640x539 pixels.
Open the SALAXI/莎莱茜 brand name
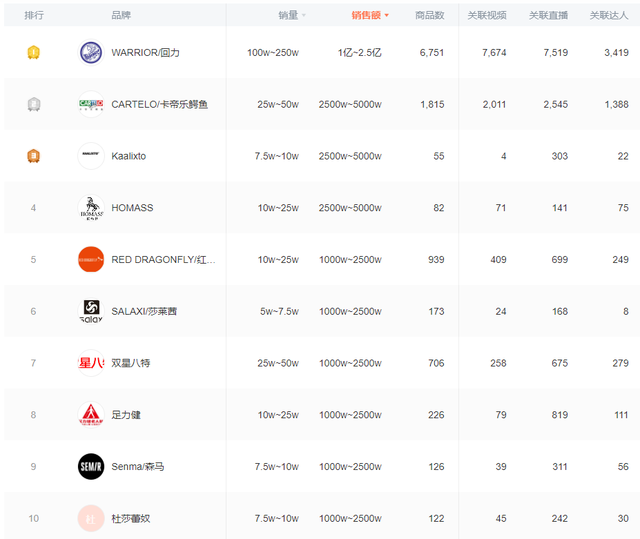144,311
